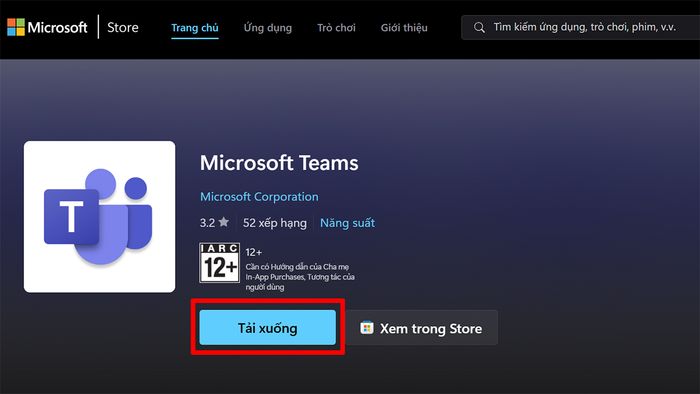Open the Năng suất category link

pyautogui.click(x=347, y=223)
